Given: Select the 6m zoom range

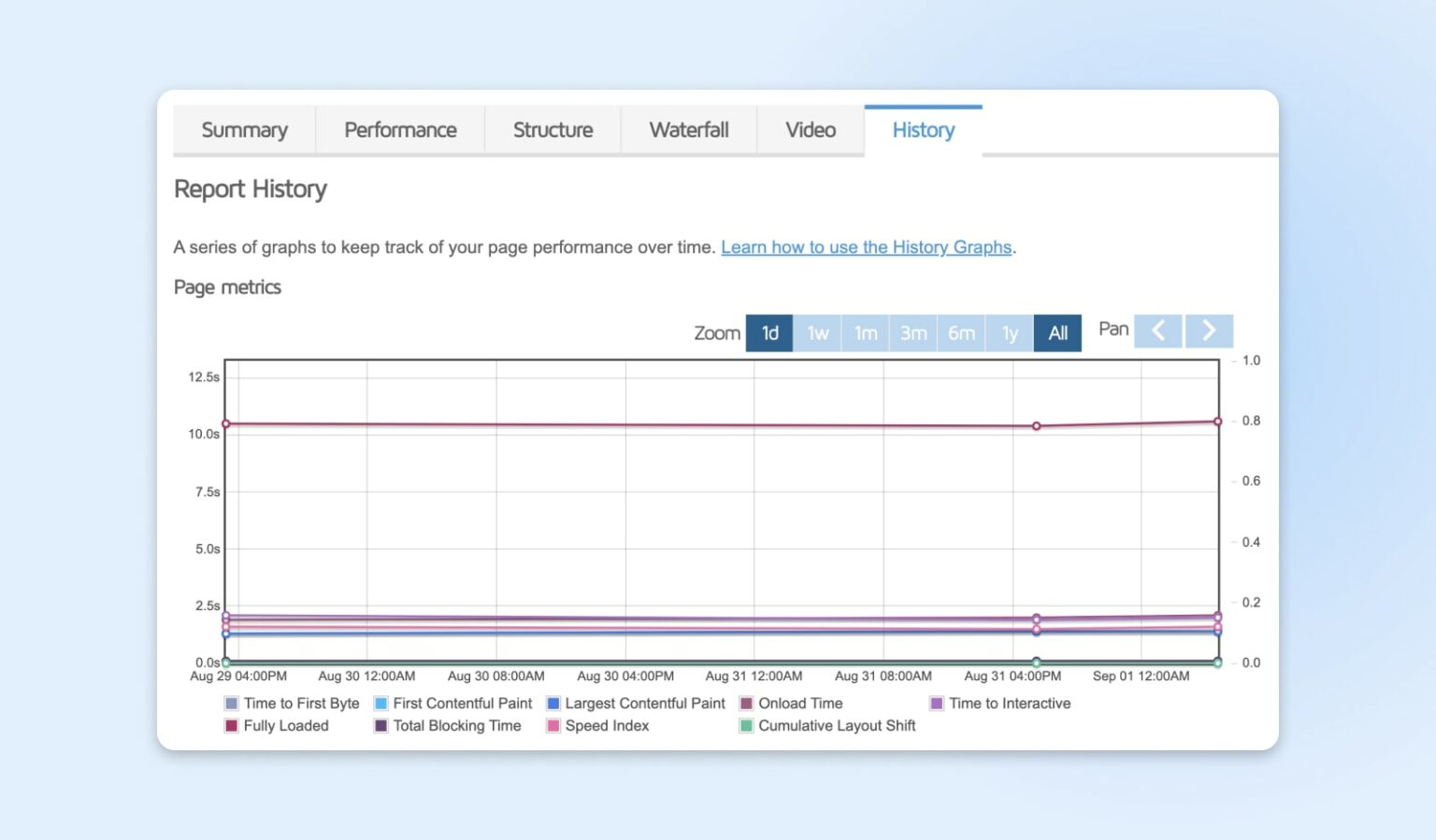Looking at the screenshot, I should (961, 333).
